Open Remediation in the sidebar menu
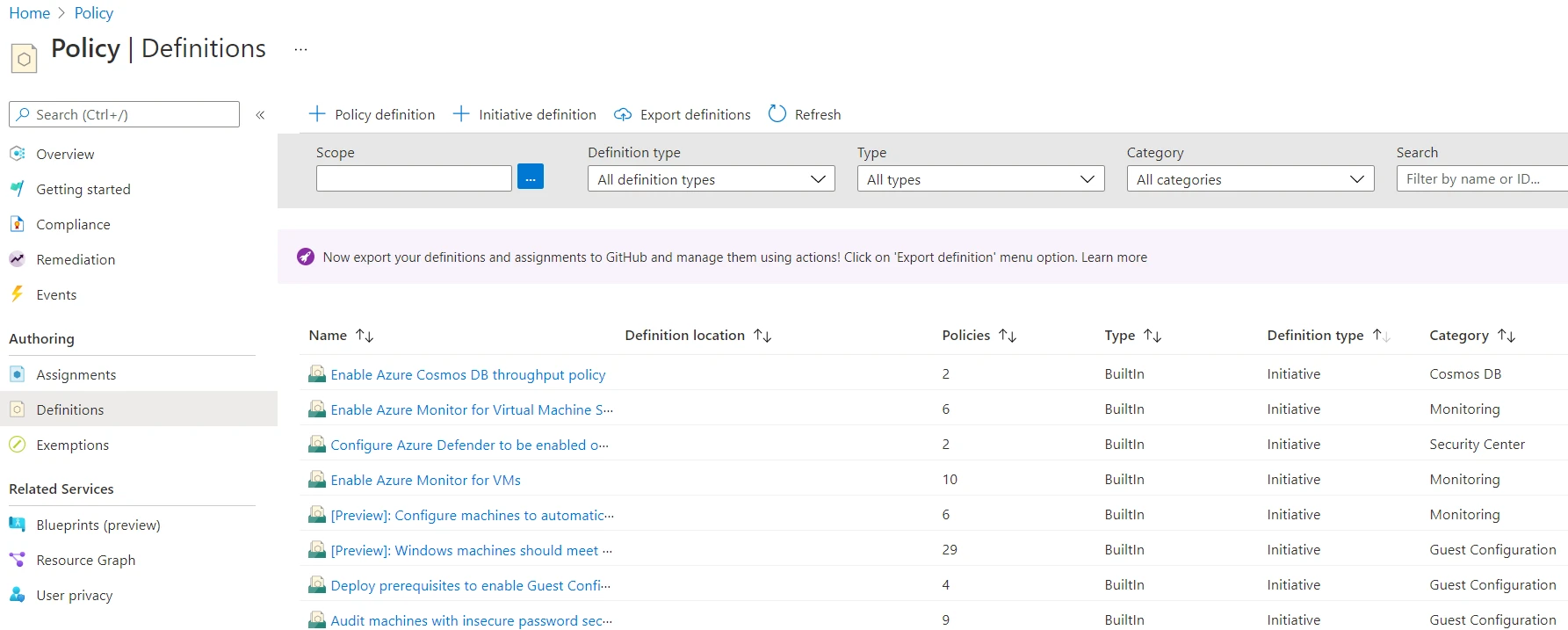The image size is (1568, 630). (76, 259)
